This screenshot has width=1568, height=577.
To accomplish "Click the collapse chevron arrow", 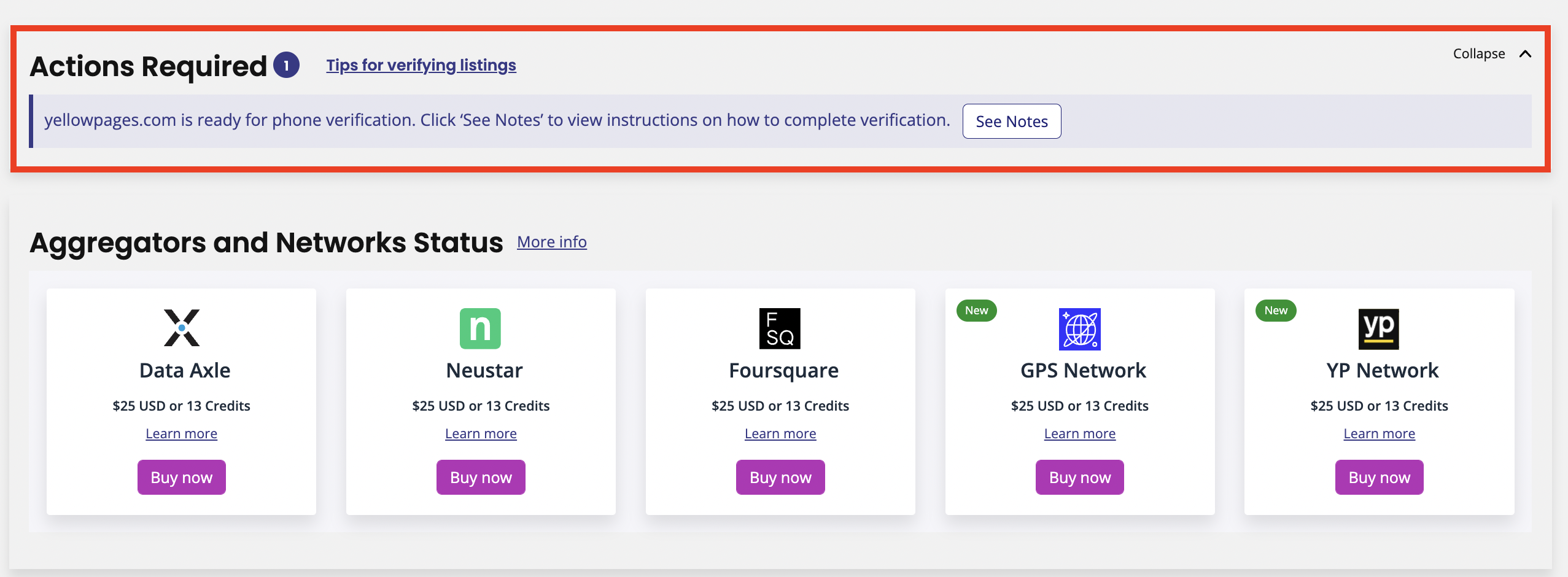I will coord(1525,54).
